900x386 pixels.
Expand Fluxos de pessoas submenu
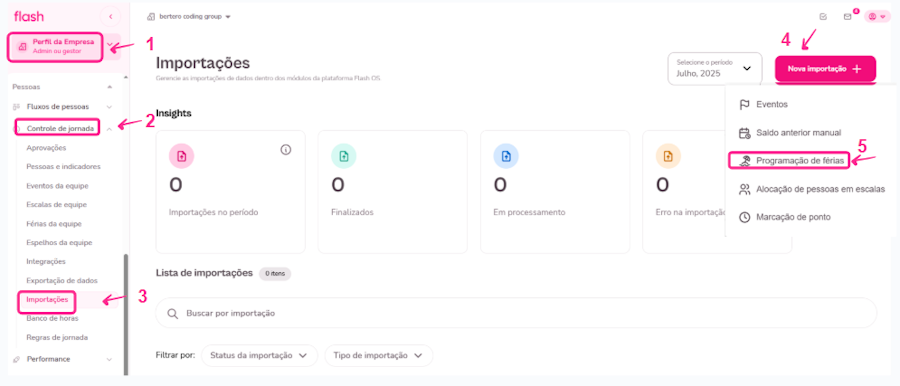pos(110,107)
